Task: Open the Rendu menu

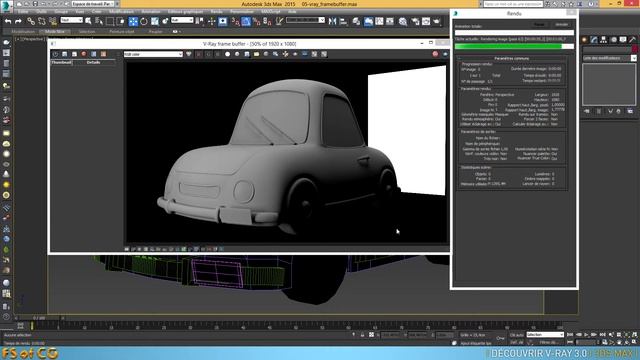Action: coord(216,11)
